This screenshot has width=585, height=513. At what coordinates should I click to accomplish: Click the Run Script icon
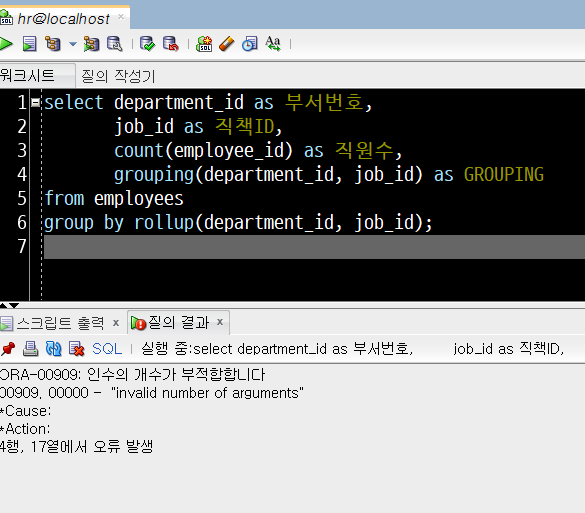pos(29,44)
